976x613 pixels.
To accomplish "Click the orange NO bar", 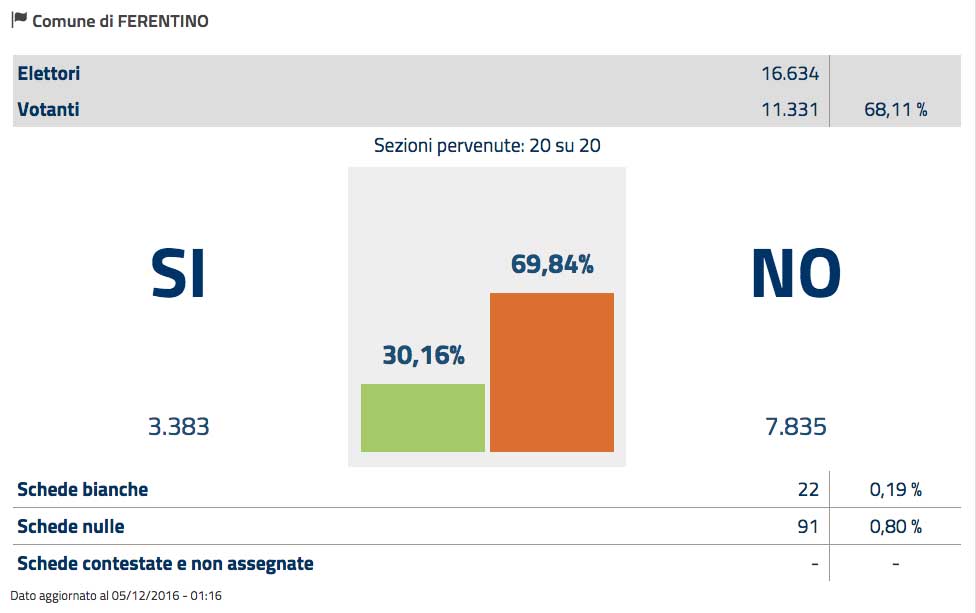I will [x=551, y=372].
